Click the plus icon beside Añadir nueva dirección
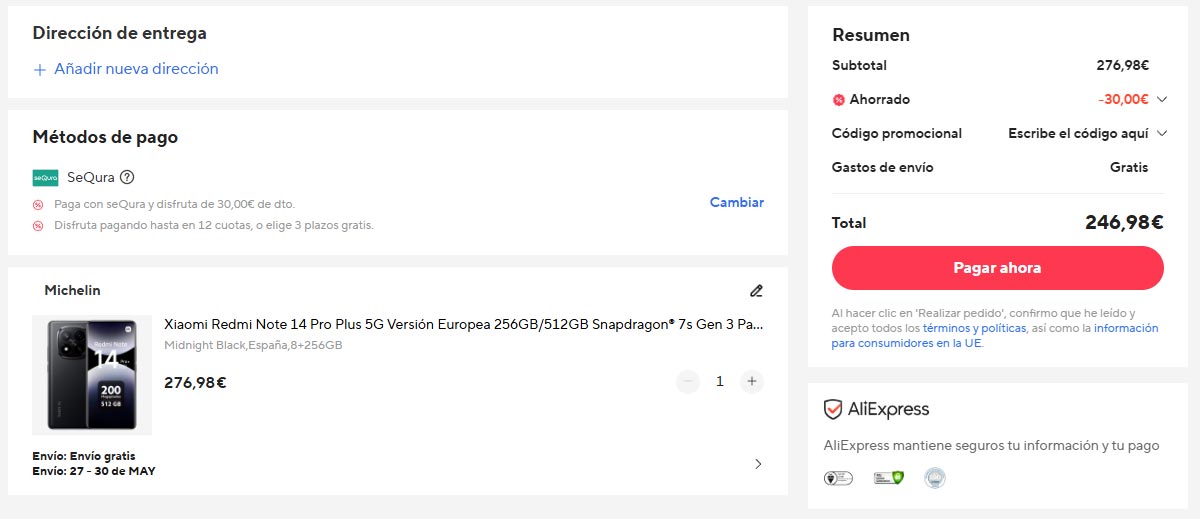Image resolution: width=1200 pixels, height=519 pixels. coord(40,70)
